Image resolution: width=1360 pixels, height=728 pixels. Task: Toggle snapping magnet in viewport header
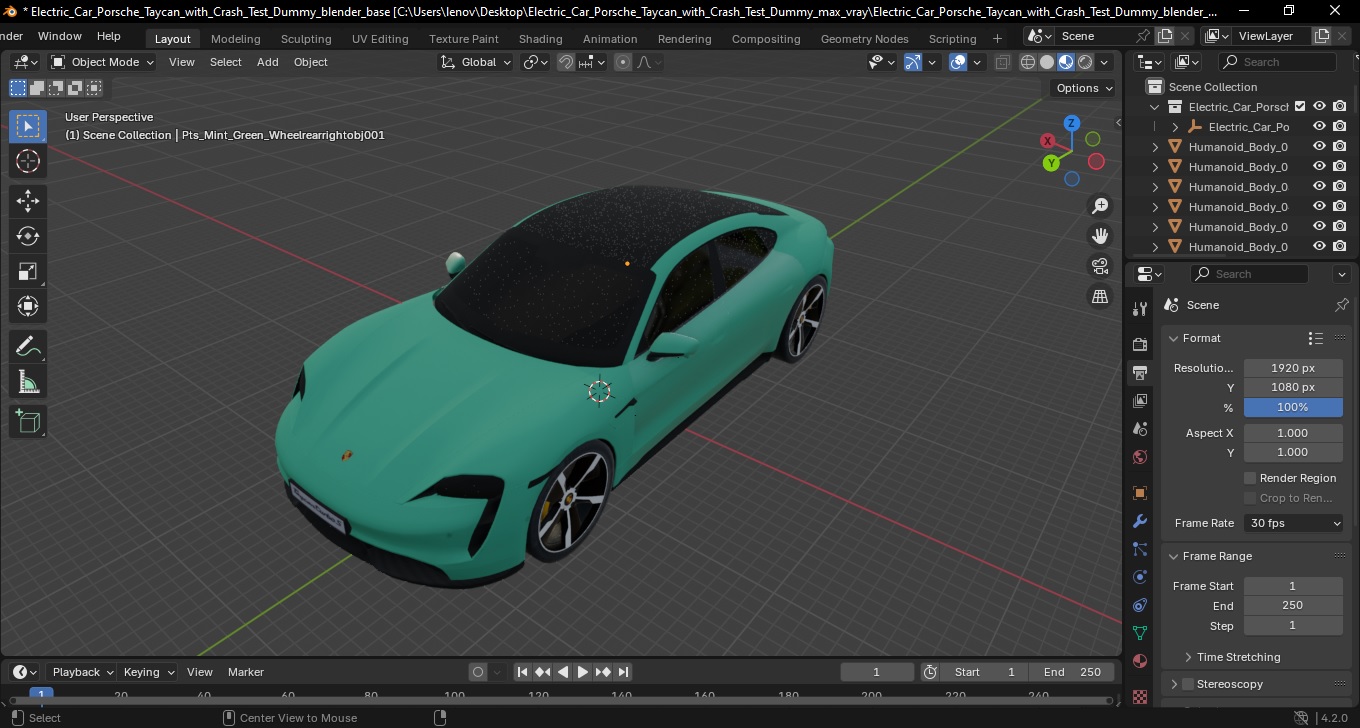[x=566, y=62]
